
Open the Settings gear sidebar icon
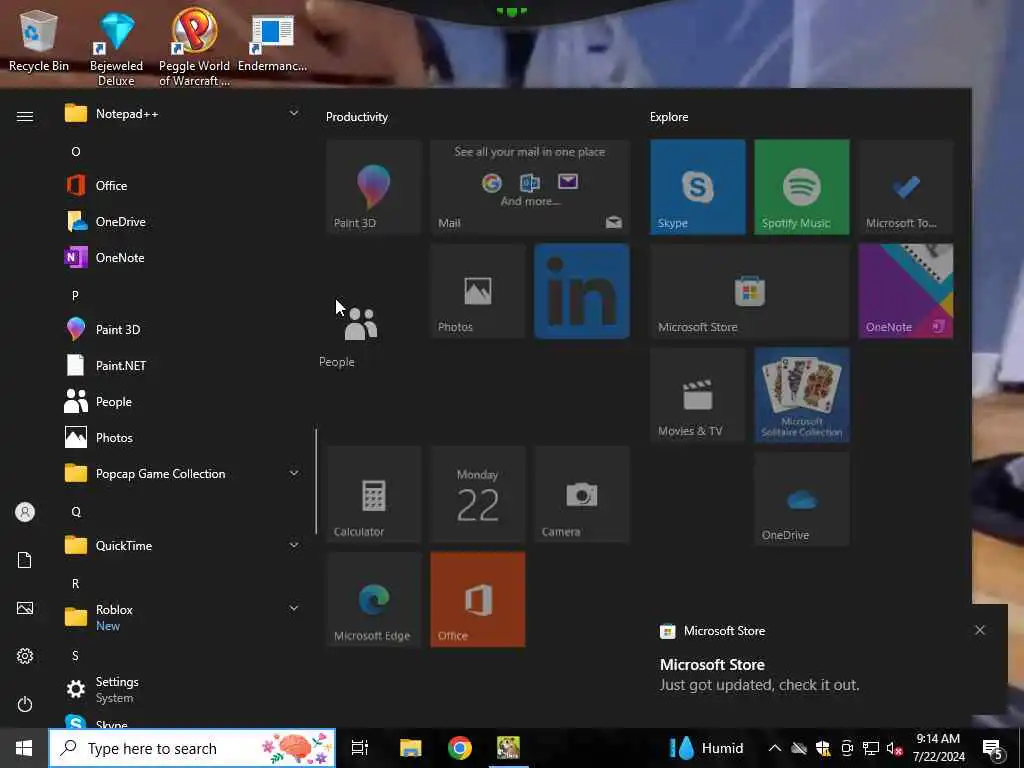tap(25, 656)
